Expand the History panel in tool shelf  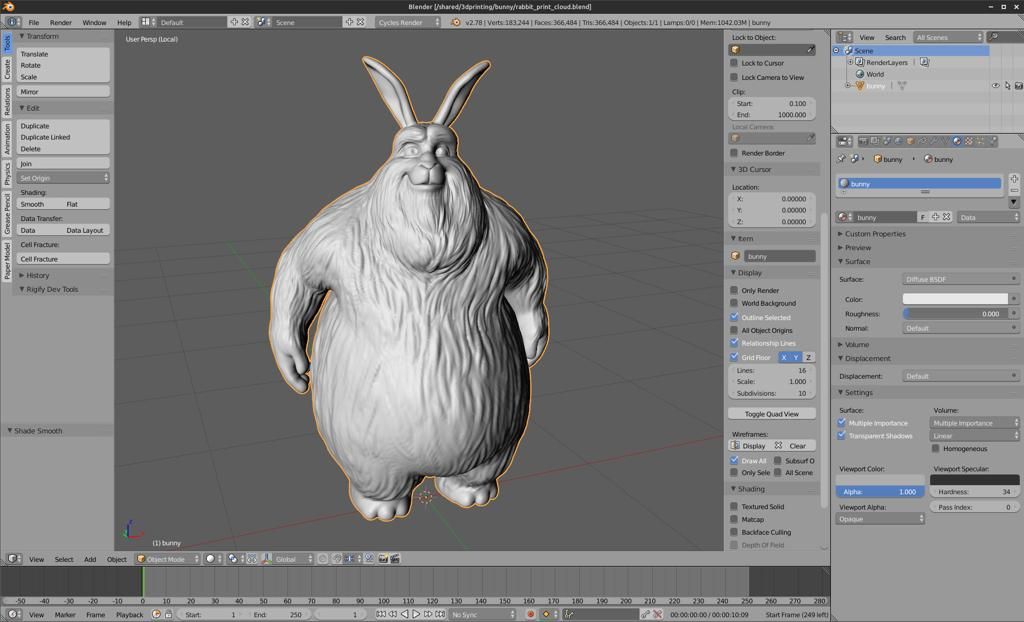35,275
